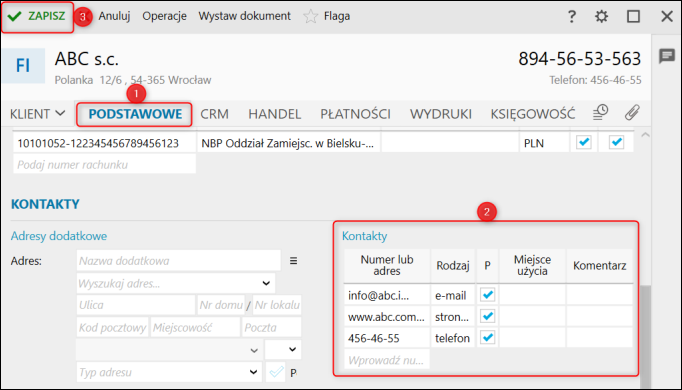Click the Ulica input field
The image size is (682, 390).
point(136,305)
